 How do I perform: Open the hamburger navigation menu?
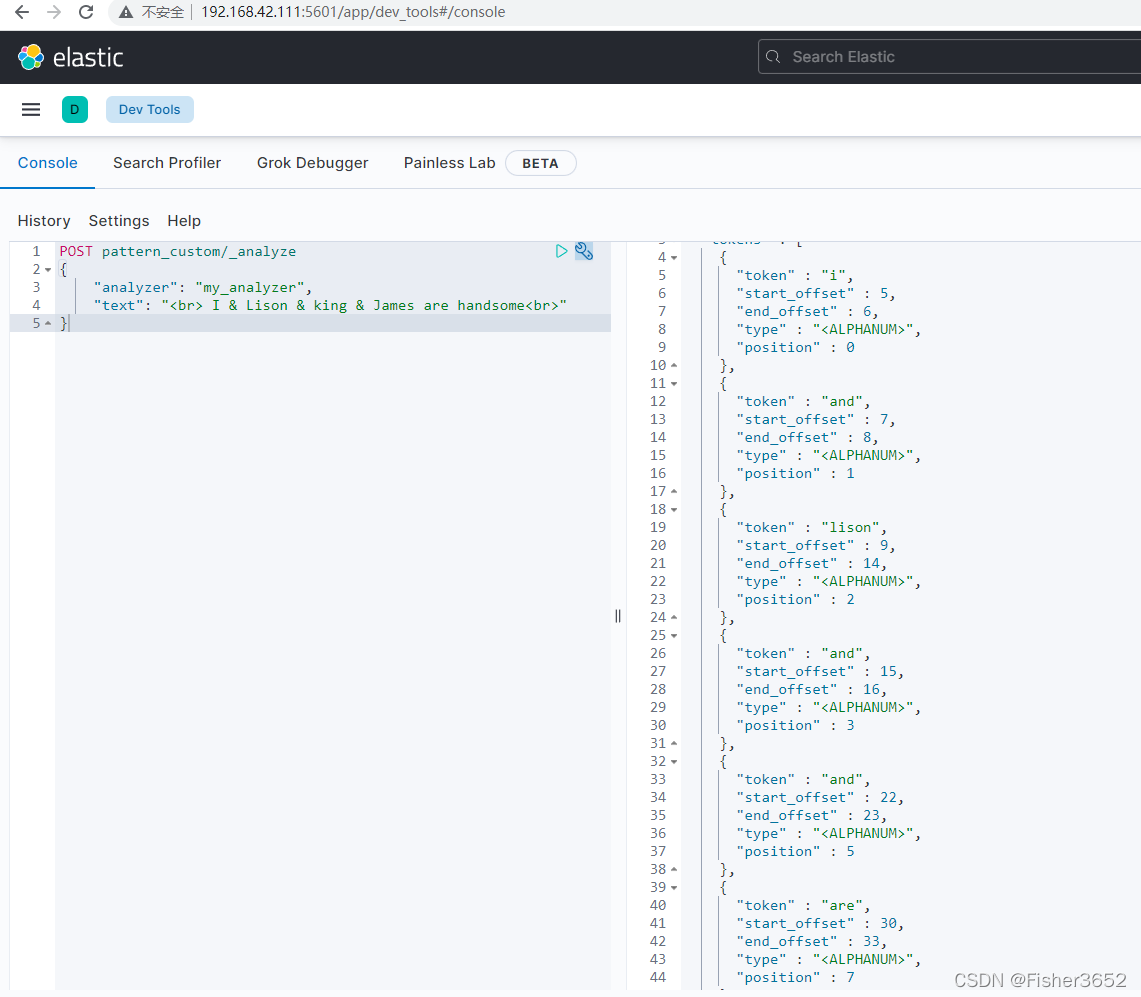[31, 109]
